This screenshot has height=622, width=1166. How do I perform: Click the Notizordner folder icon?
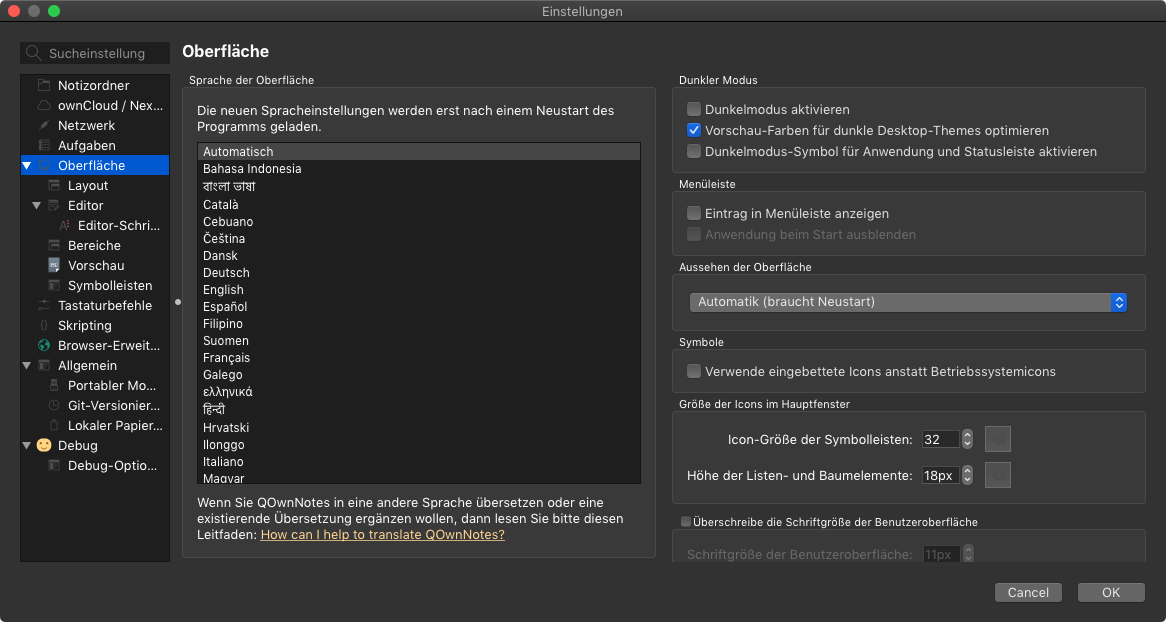(44, 86)
